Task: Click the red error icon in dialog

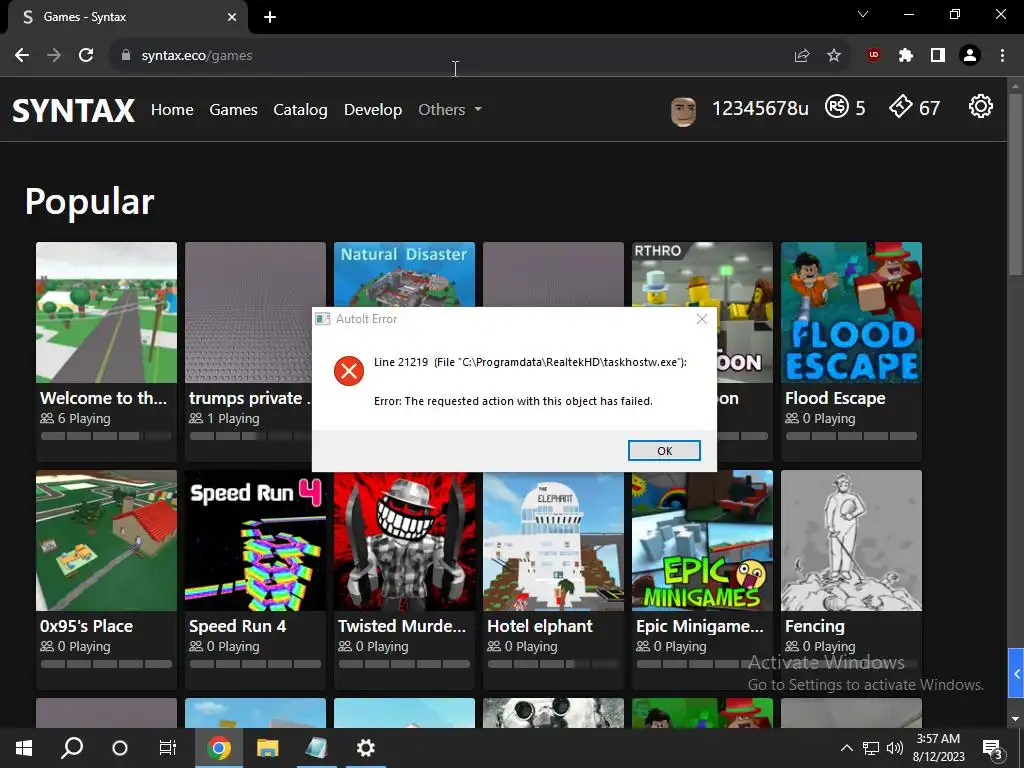Action: [x=349, y=371]
